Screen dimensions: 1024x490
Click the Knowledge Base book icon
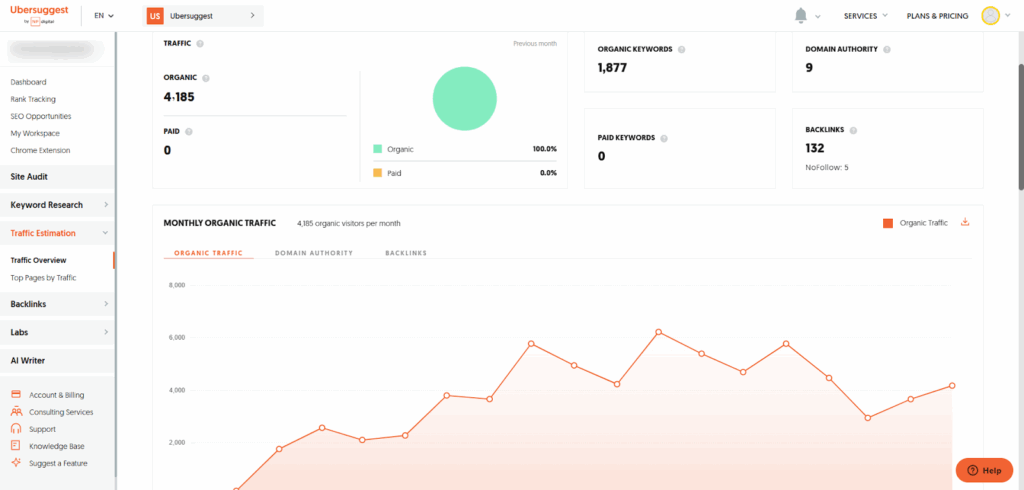tap(16, 446)
